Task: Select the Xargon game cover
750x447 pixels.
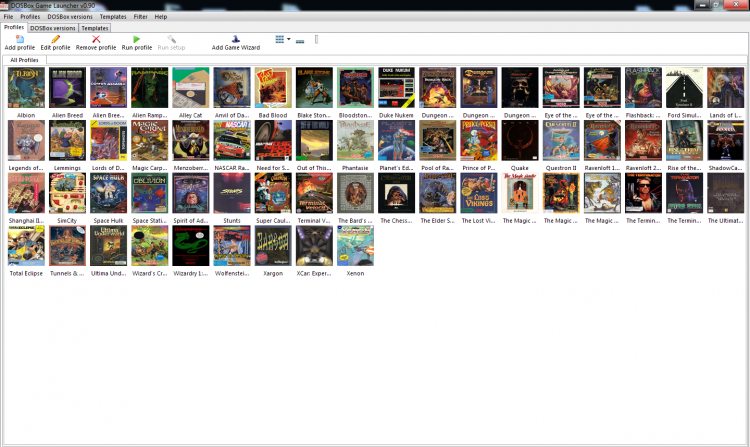Action: point(273,246)
